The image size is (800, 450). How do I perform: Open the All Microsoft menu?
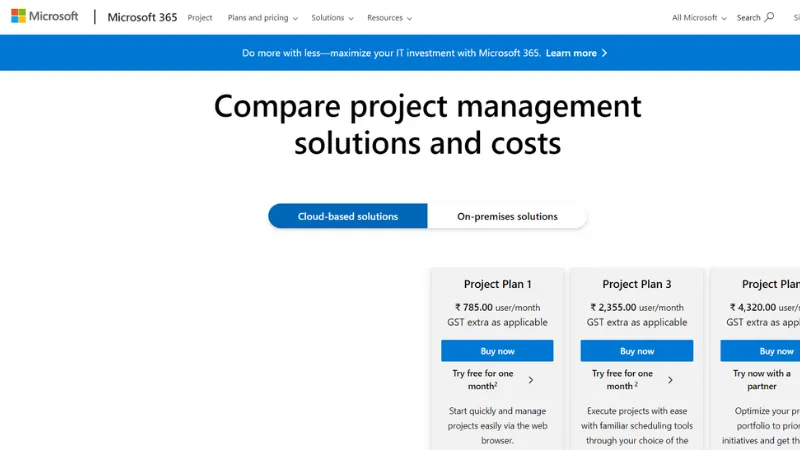[699, 18]
